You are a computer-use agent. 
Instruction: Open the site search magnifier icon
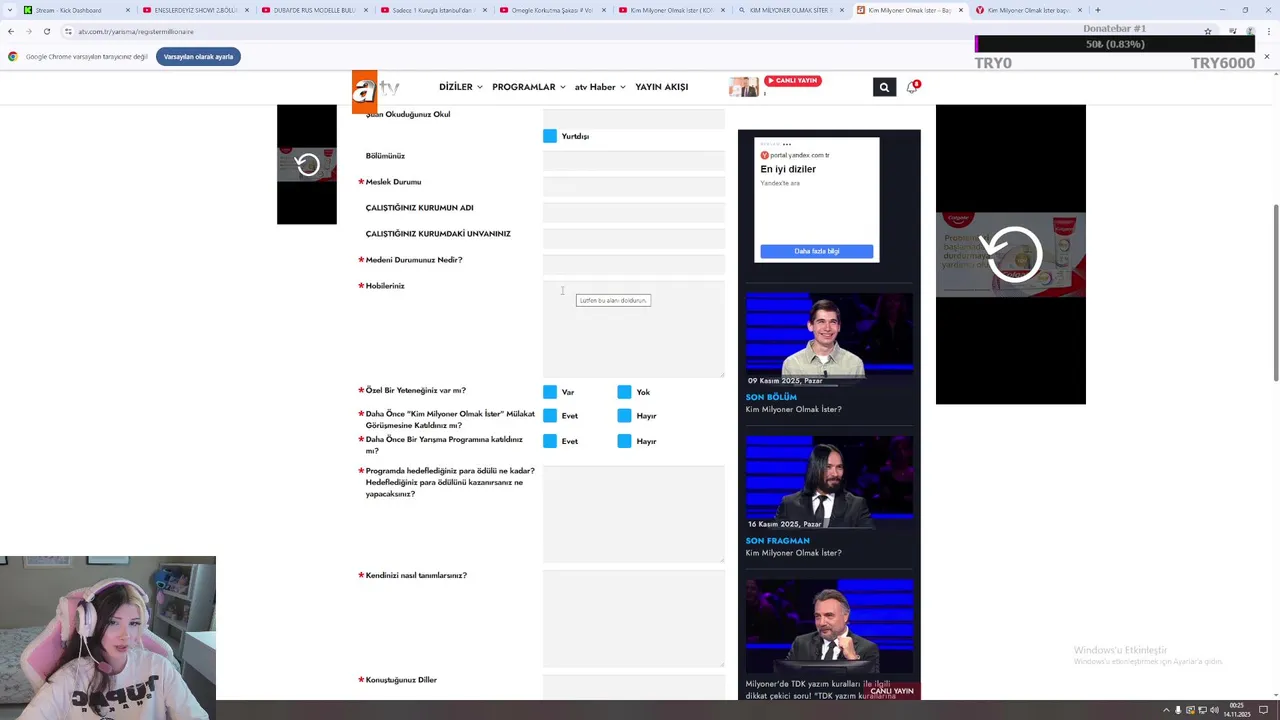(884, 87)
